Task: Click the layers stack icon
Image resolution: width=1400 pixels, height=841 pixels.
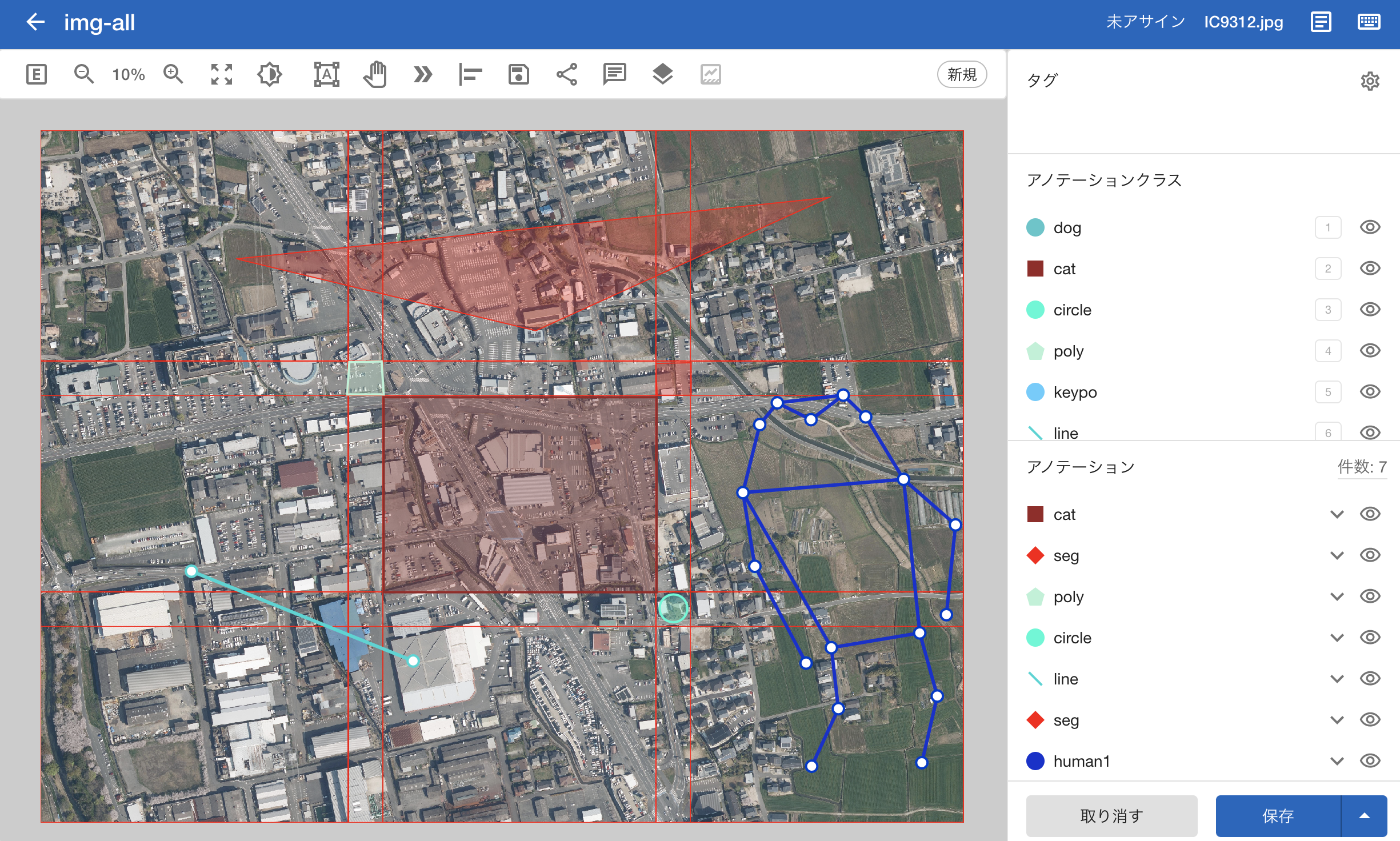Action: [x=662, y=74]
